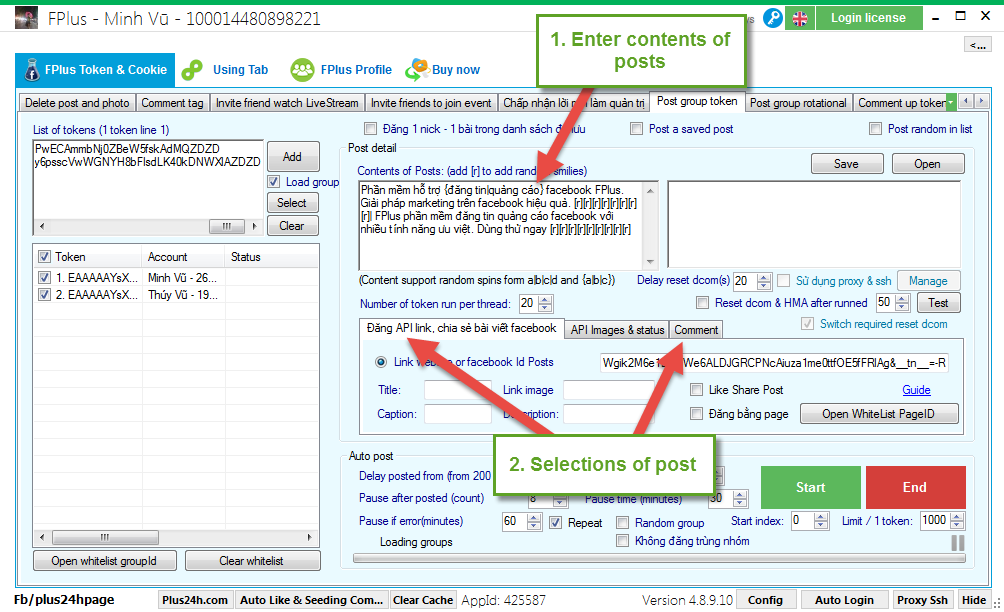This screenshot has height=612, width=1004.
Task: Click the Select button under Load group
Action: [292, 203]
